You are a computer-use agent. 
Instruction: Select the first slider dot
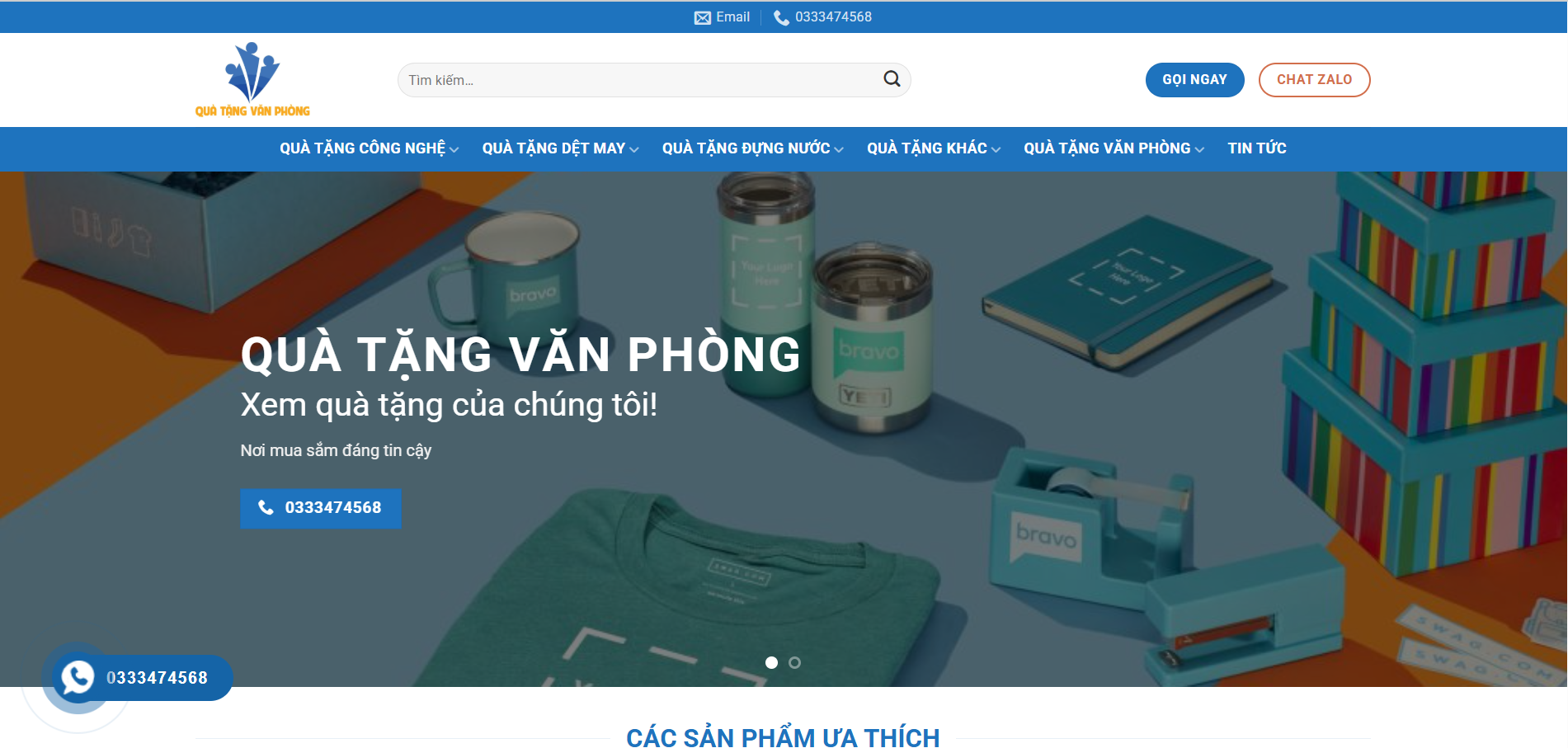[771, 662]
